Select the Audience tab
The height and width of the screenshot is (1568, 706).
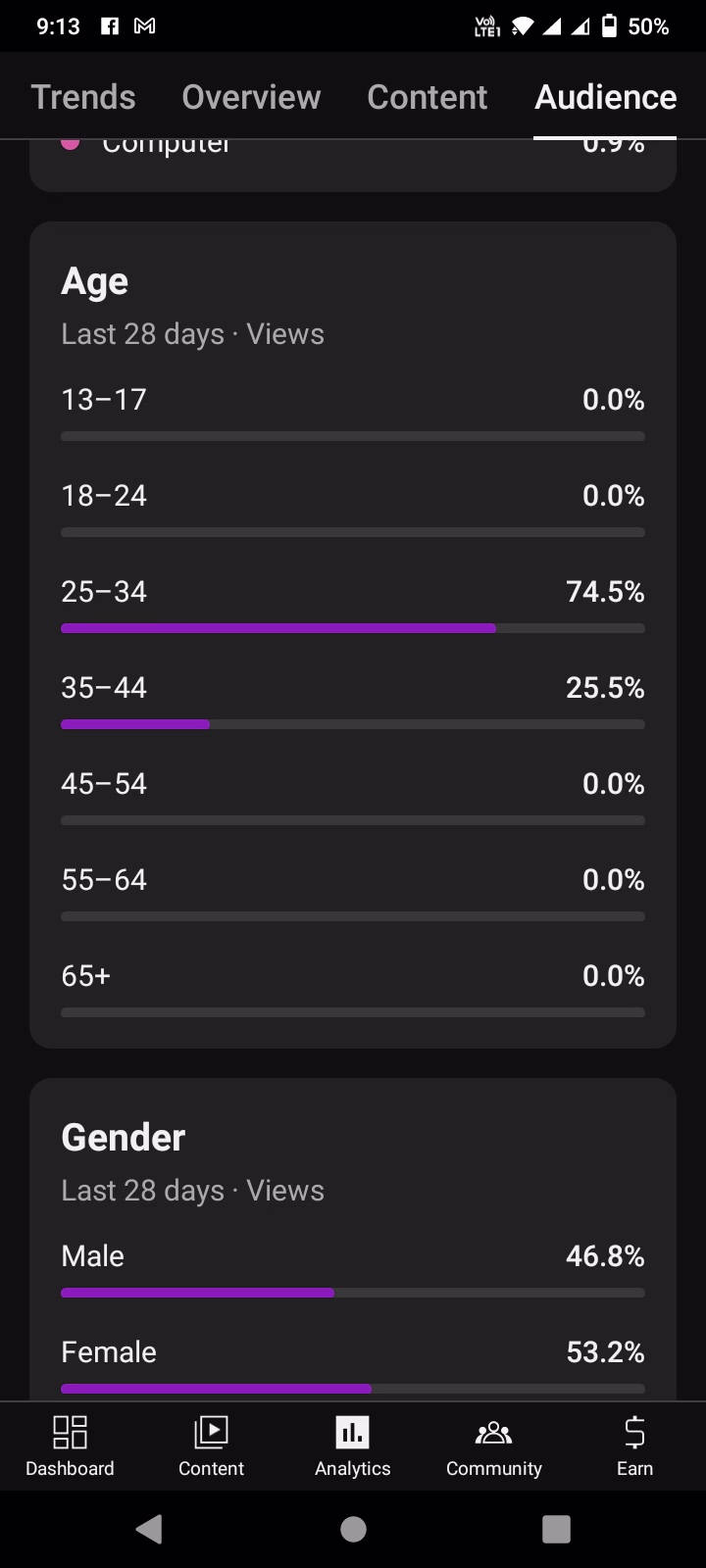(x=605, y=97)
